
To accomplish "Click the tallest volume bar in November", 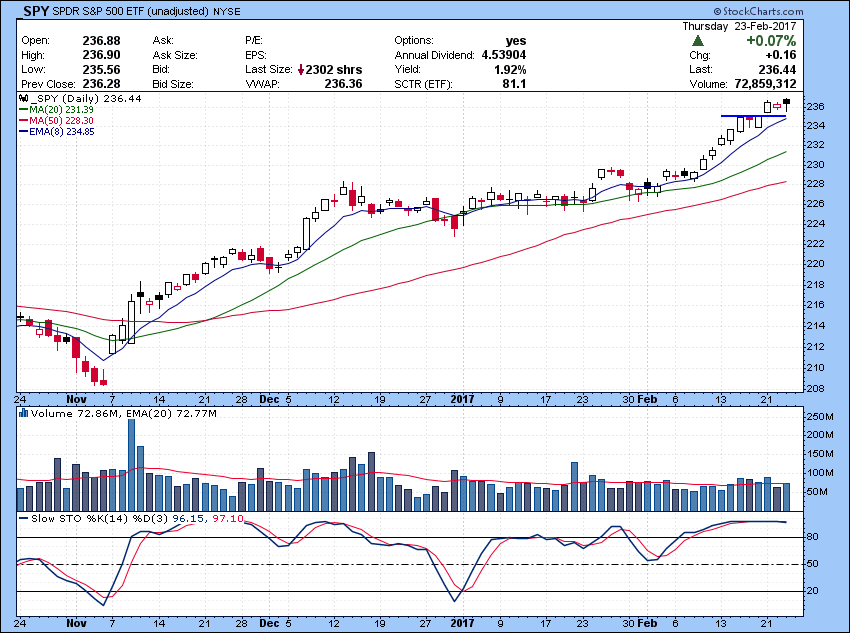I will [x=131, y=464].
